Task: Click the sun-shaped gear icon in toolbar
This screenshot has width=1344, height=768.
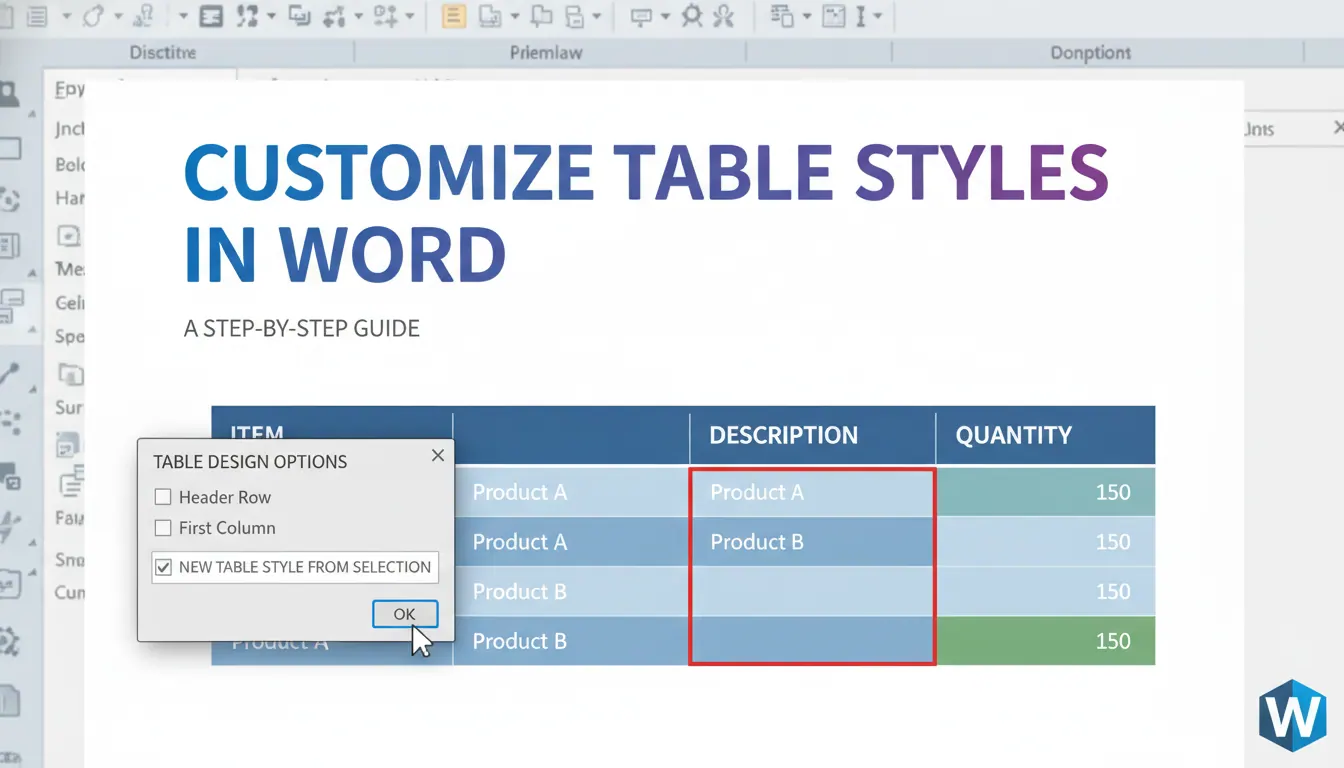Action: pyautogui.click(x=694, y=16)
